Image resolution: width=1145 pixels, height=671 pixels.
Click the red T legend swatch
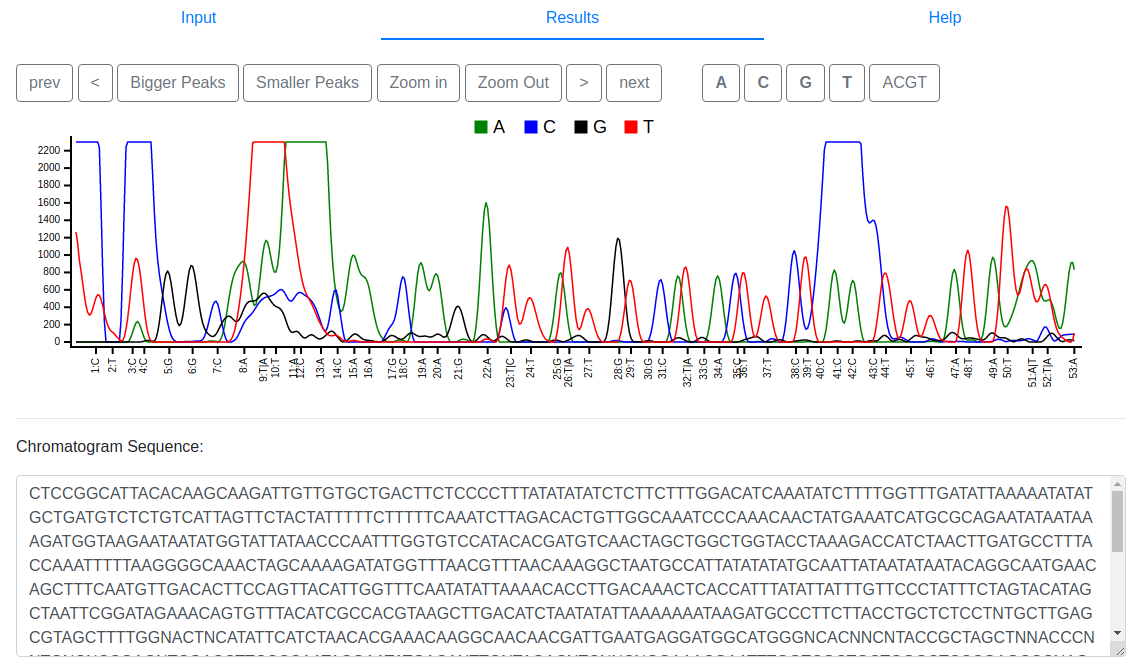pos(631,127)
